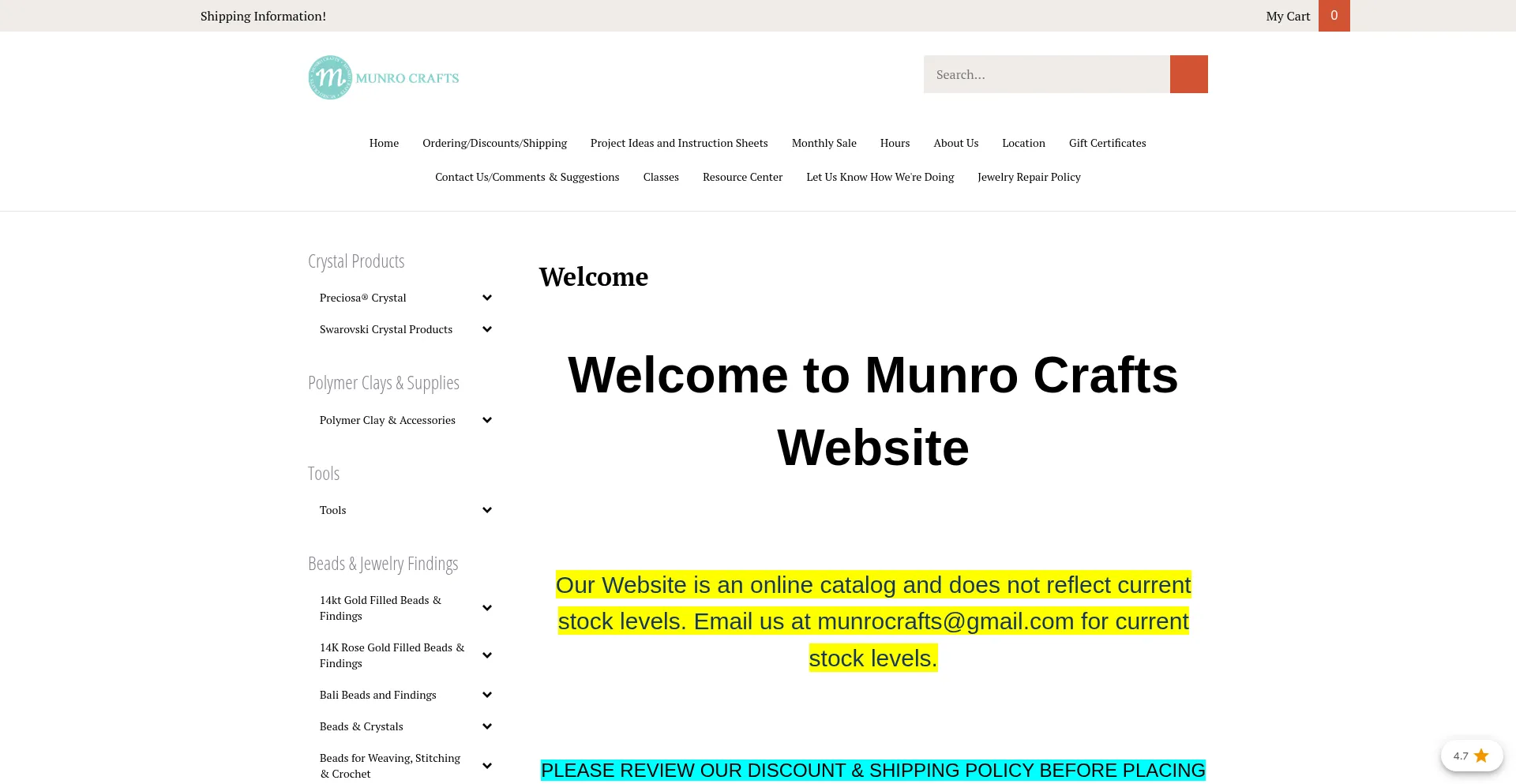Open the Monthly Sale page
Screen dimensions: 1516x784
click(824, 143)
